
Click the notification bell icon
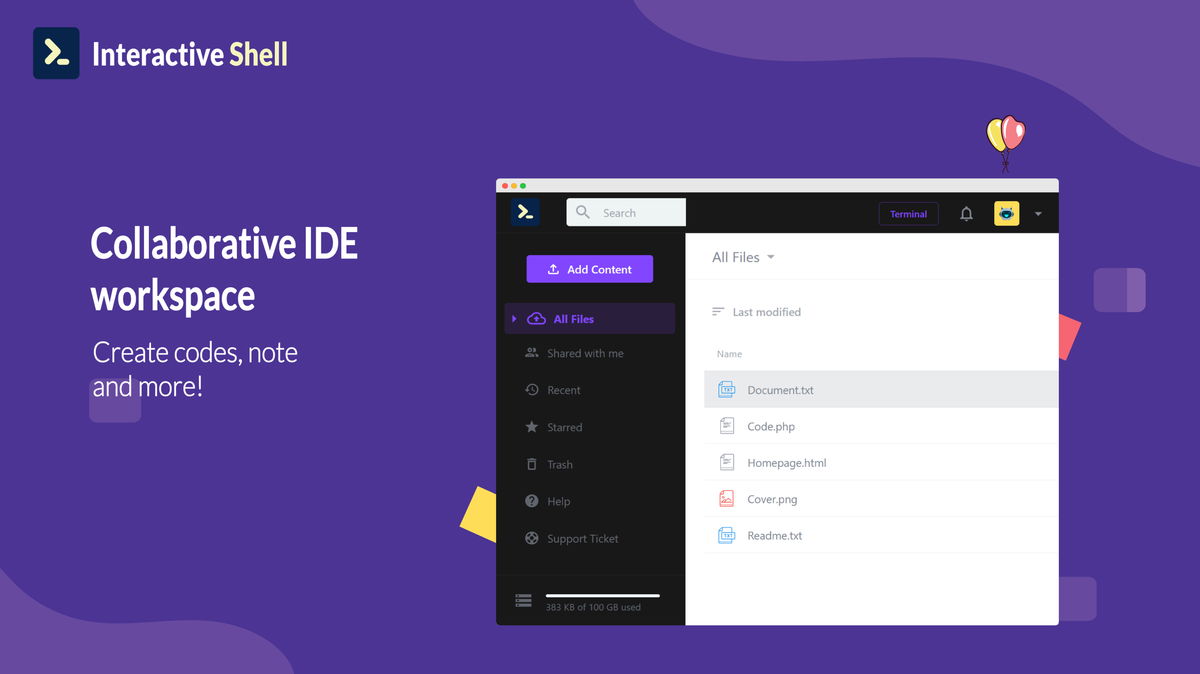tap(966, 213)
